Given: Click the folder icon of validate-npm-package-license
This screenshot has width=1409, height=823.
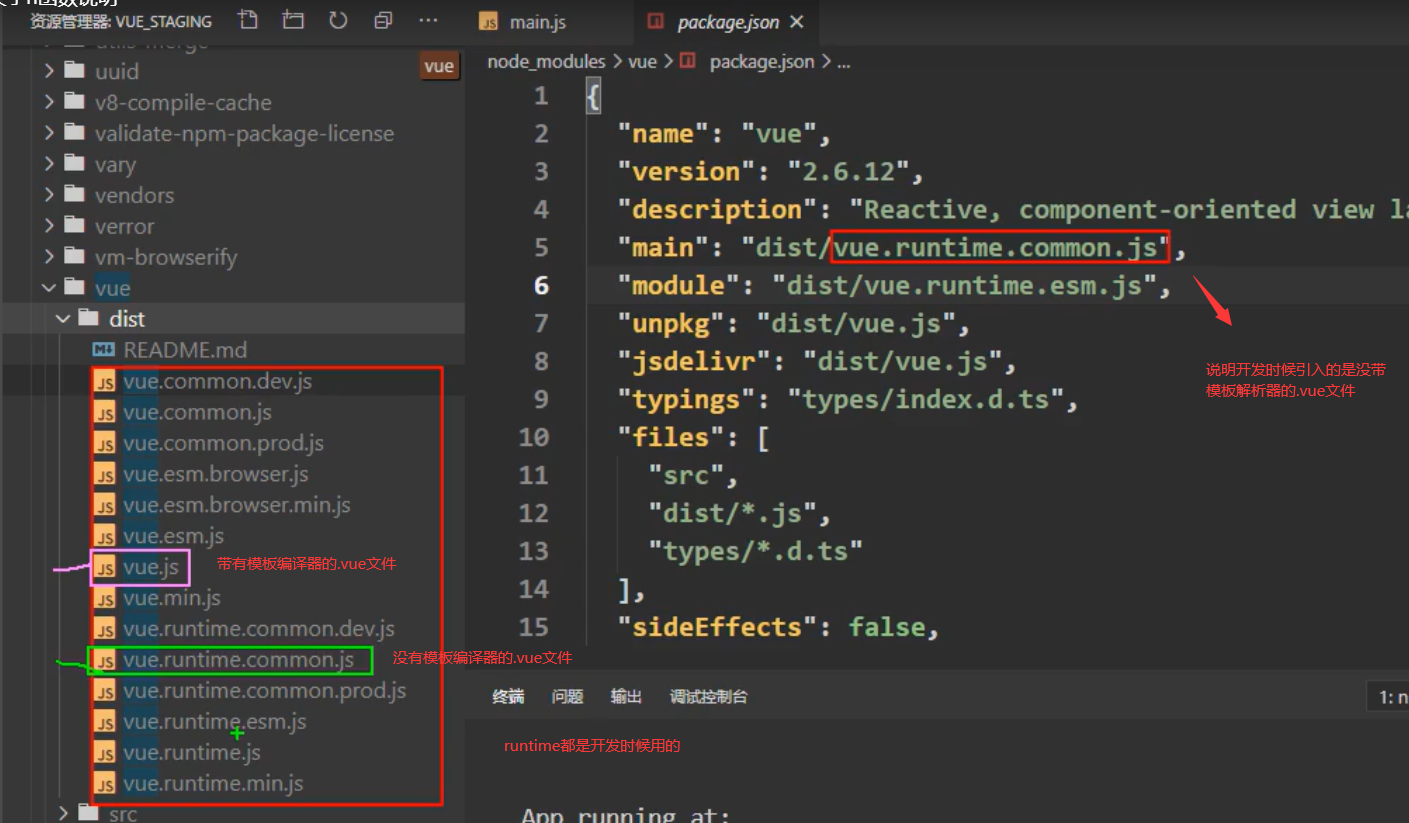Looking at the screenshot, I should coord(74,133).
